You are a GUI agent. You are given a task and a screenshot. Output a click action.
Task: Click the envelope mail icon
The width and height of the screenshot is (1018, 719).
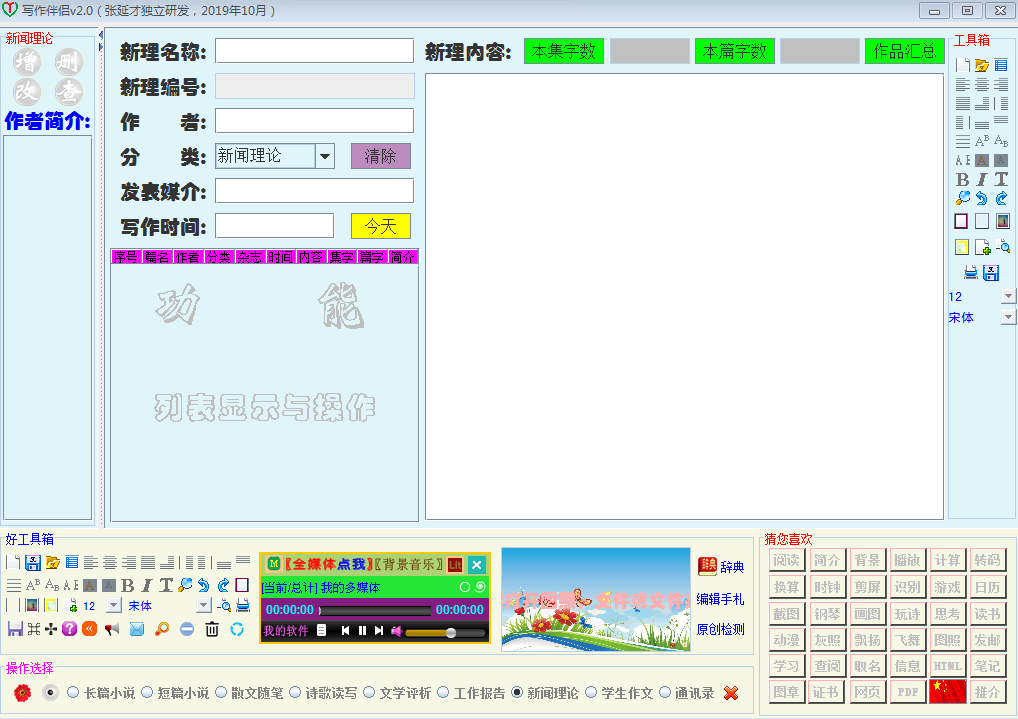pyautogui.click(x=137, y=629)
